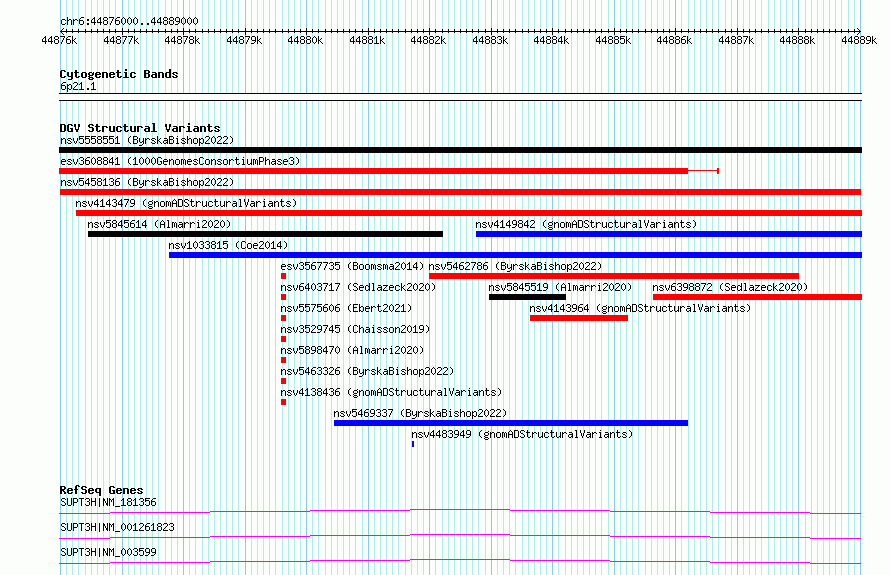Click the nsv4138436 small red marker

pyautogui.click(x=283, y=402)
